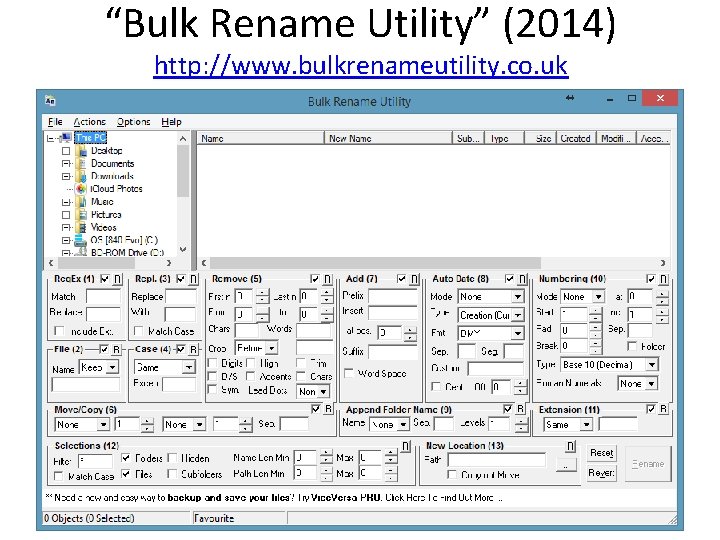Image resolution: width=720 pixels, height=540 pixels.
Task: Click the iCloud Photos icon
Action: 81,189
